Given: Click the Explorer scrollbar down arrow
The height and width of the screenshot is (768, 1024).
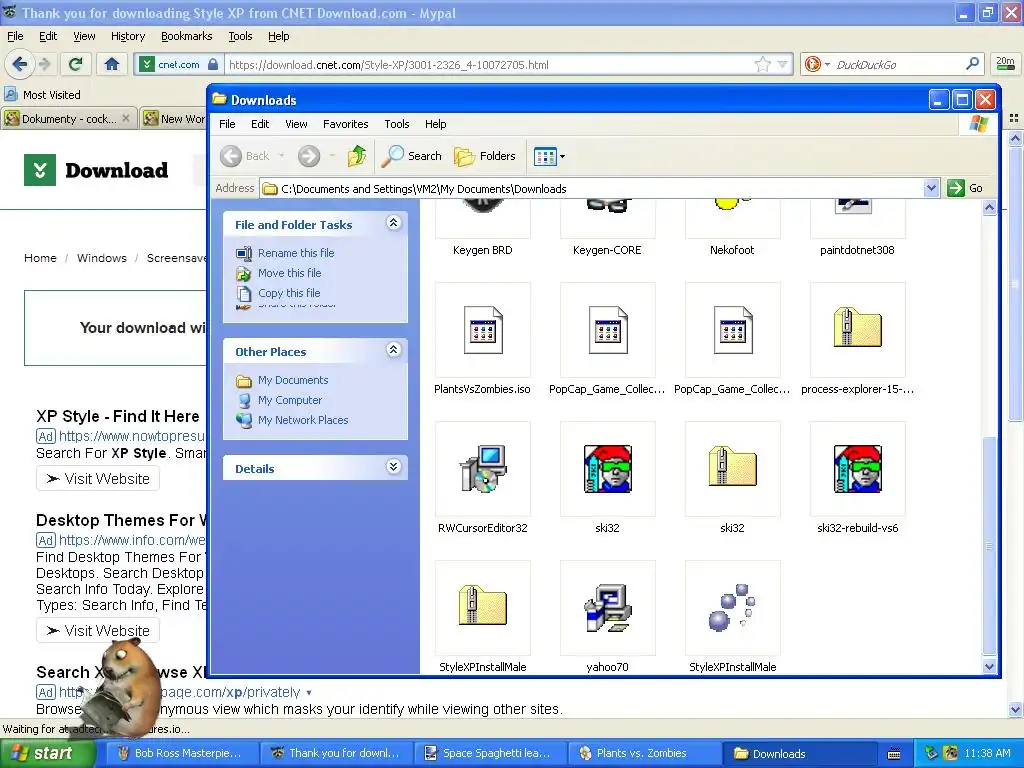Looking at the screenshot, I should [989, 666].
